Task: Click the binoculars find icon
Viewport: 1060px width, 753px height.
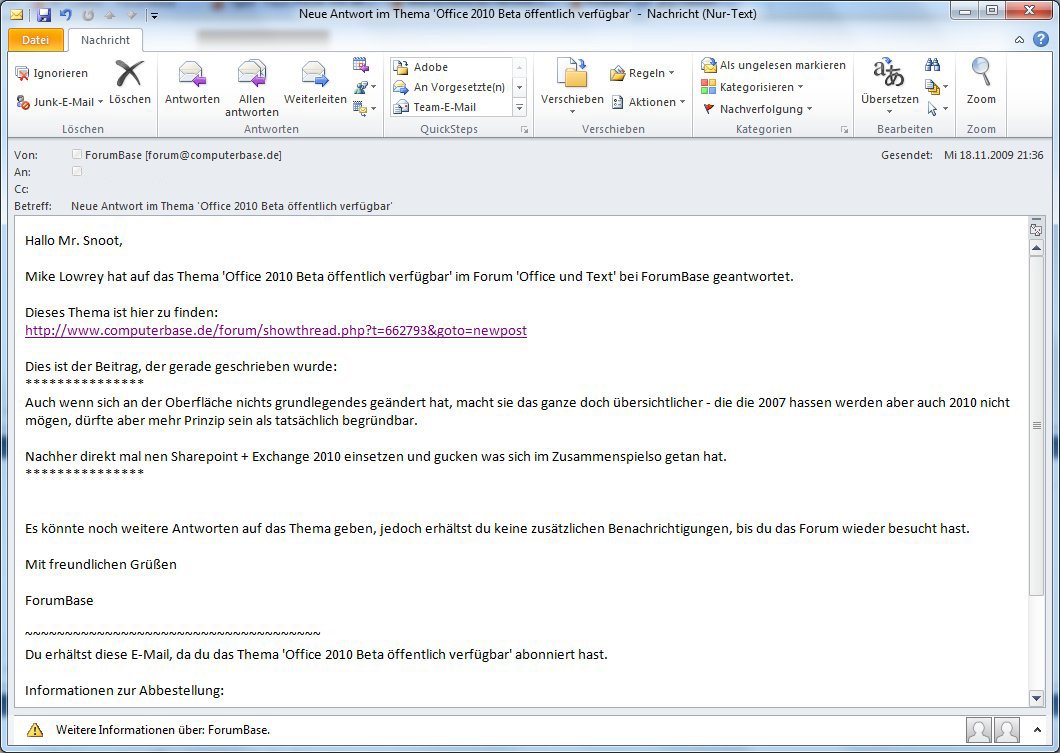Action: coord(933,65)
